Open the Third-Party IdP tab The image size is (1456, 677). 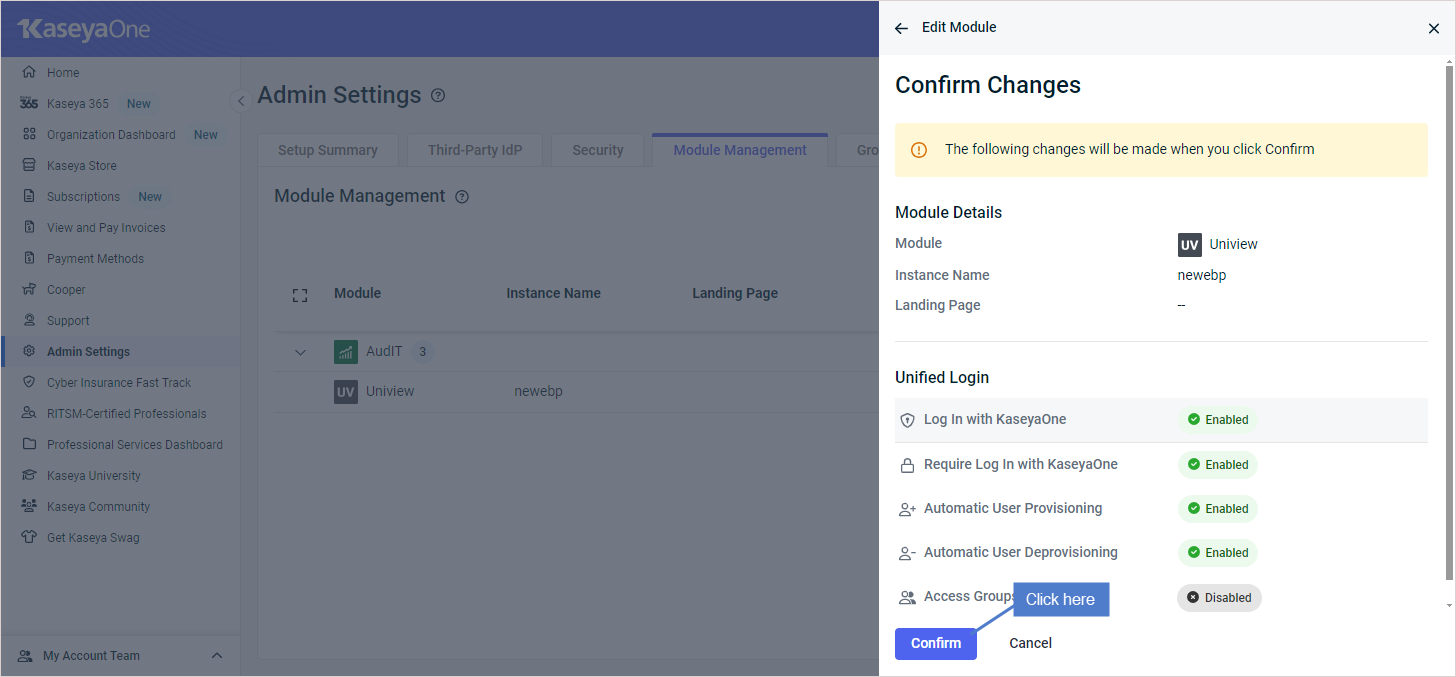click(475, 150)
